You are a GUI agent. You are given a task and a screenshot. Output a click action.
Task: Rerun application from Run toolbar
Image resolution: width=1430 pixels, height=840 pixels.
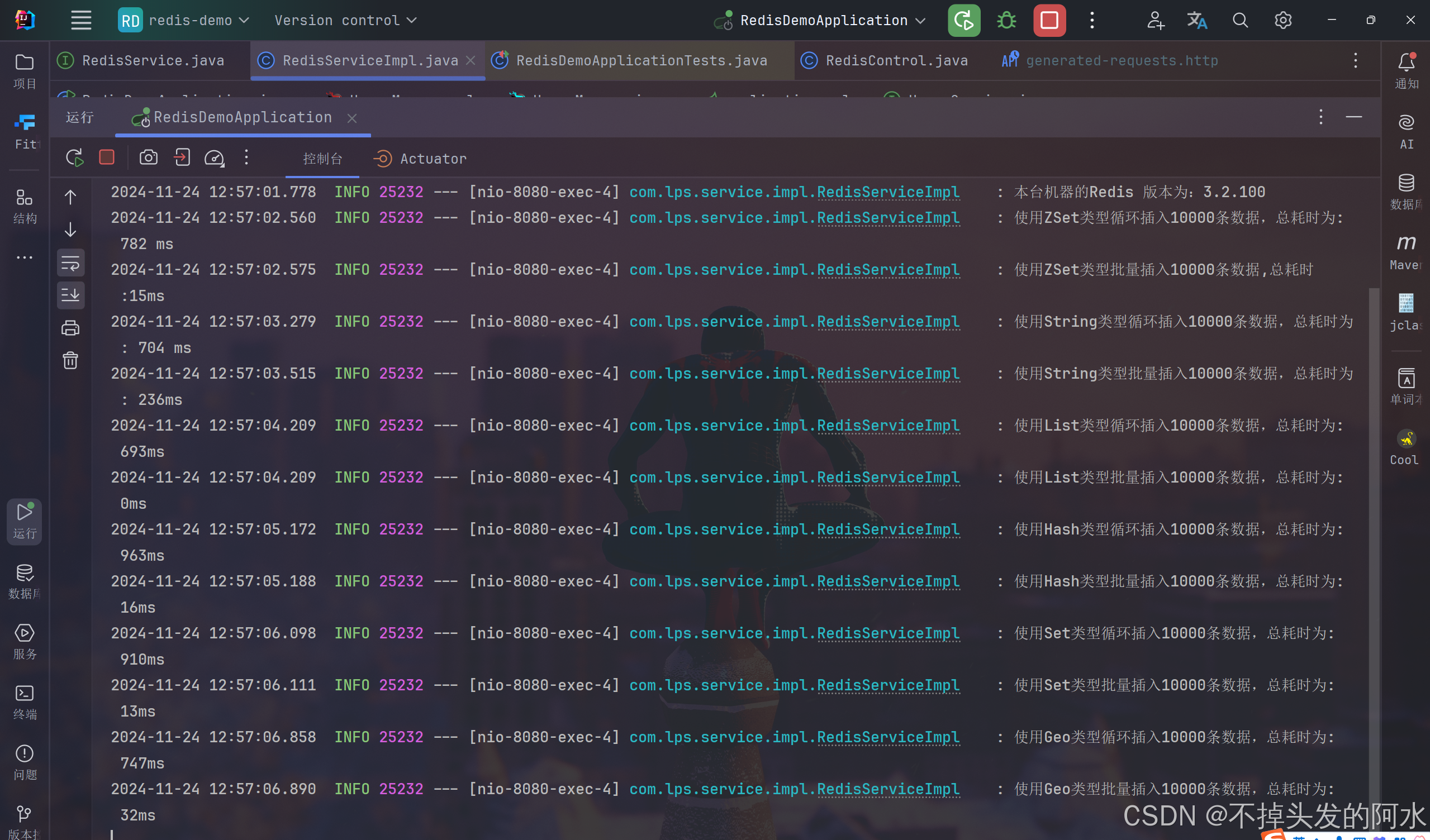pos(74,157)
